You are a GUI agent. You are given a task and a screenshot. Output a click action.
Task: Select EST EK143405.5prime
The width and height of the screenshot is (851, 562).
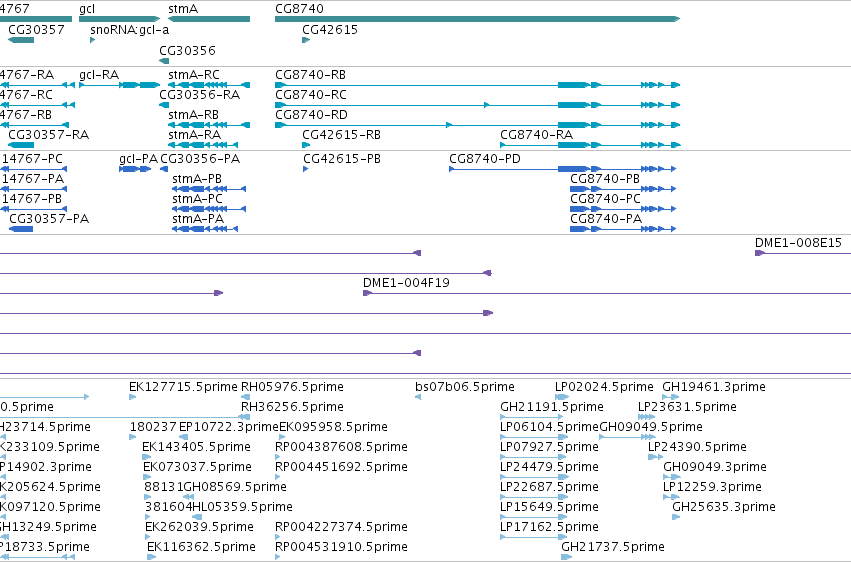click(x=147, y=457)
